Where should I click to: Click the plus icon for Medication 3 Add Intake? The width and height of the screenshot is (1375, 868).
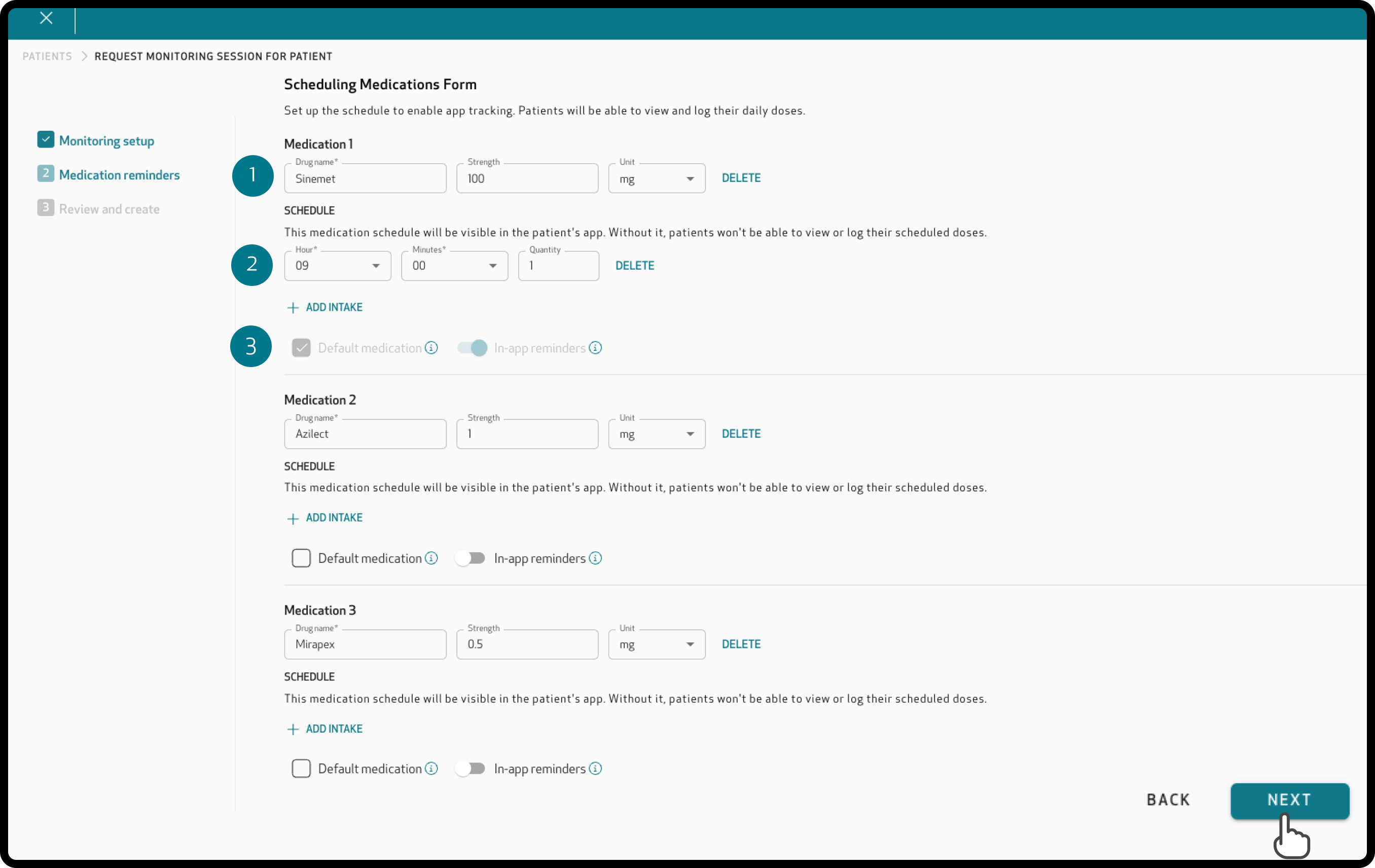click(x=293, y=729)
